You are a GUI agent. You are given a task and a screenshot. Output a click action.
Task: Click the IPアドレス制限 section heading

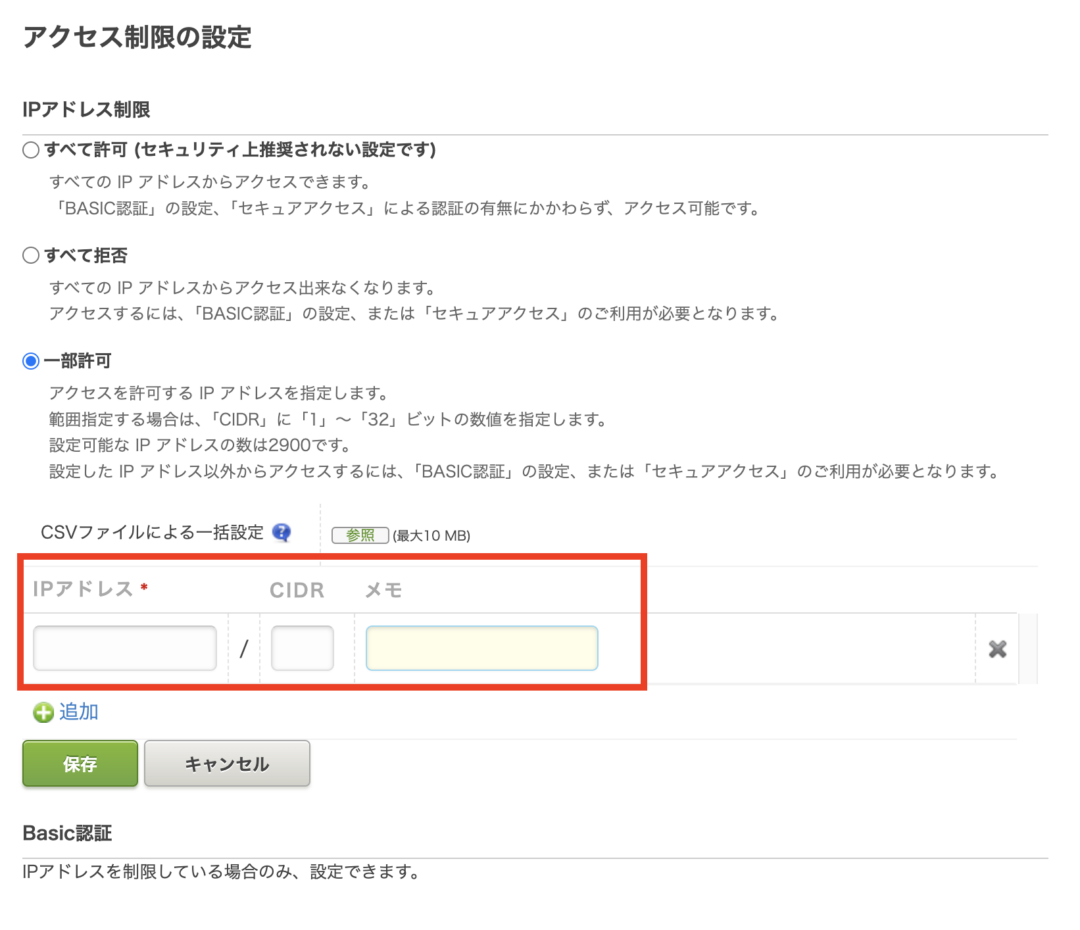click(86, 110)
